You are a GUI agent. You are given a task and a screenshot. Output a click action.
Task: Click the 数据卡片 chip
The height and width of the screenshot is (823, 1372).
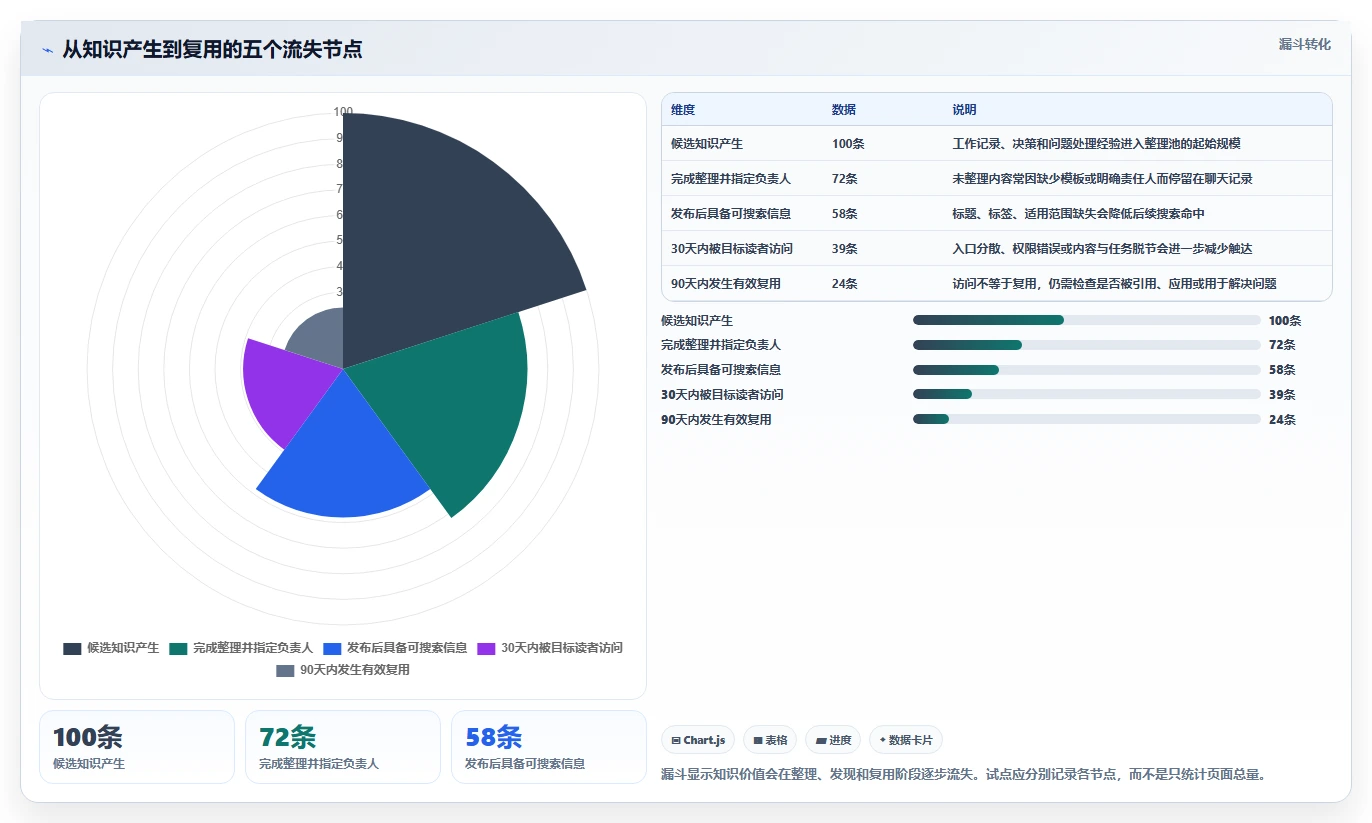[906, 740]
